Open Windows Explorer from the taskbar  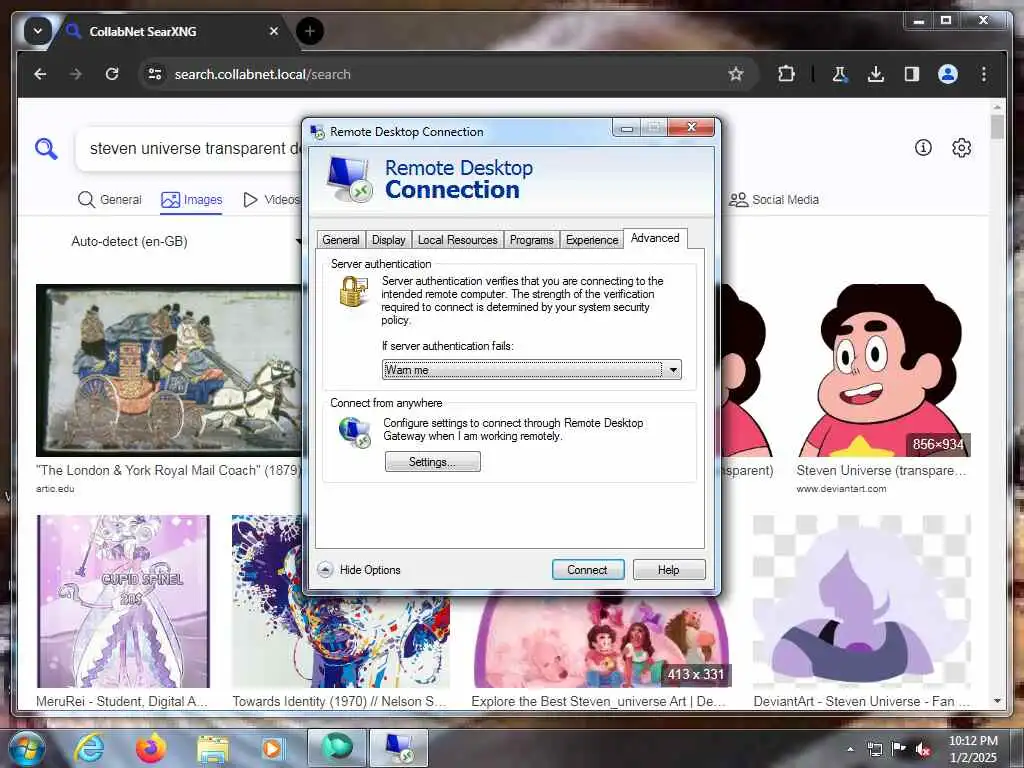[213, 748]
